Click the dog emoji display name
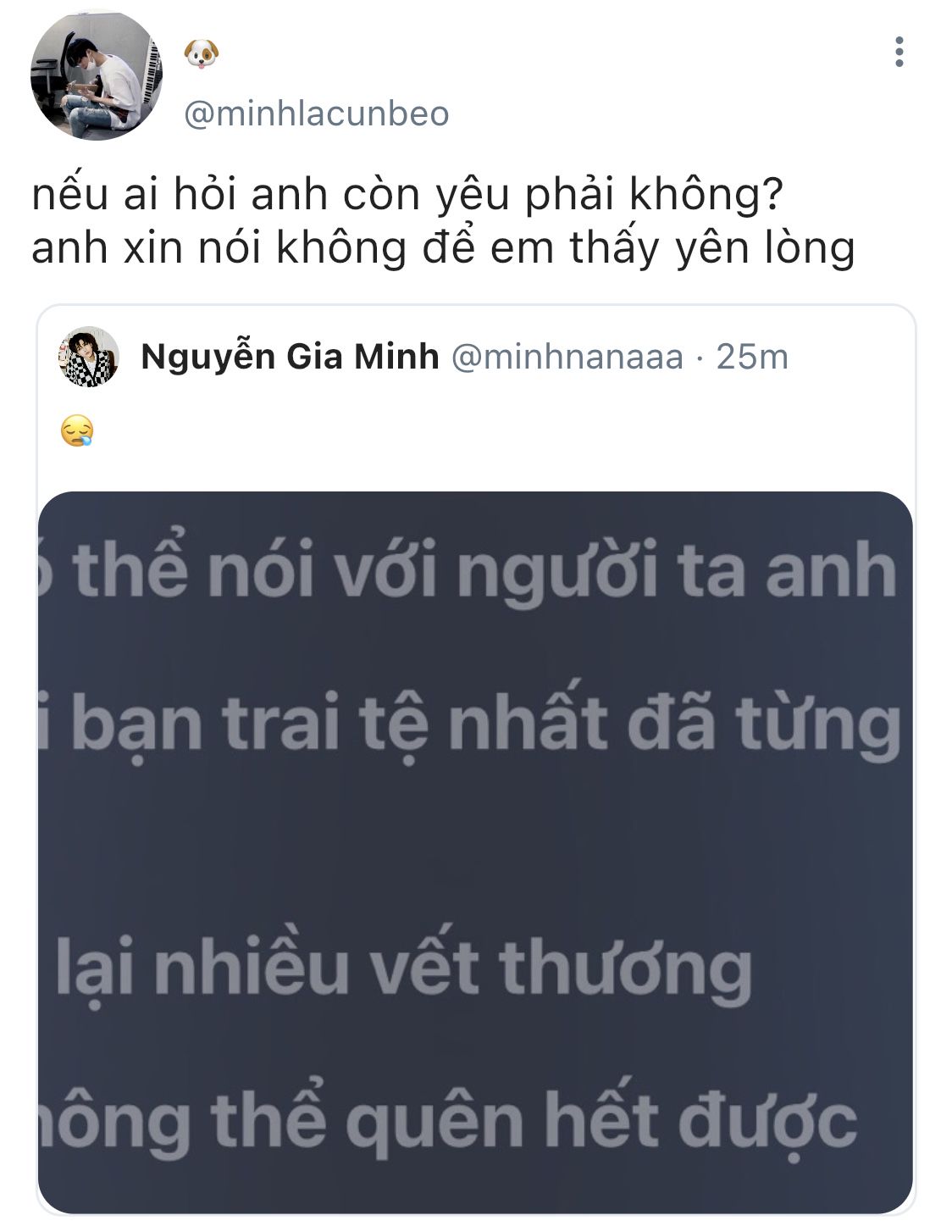Image resolution: width=952 pixels, height=1232 pixels. tap(202, 56)
